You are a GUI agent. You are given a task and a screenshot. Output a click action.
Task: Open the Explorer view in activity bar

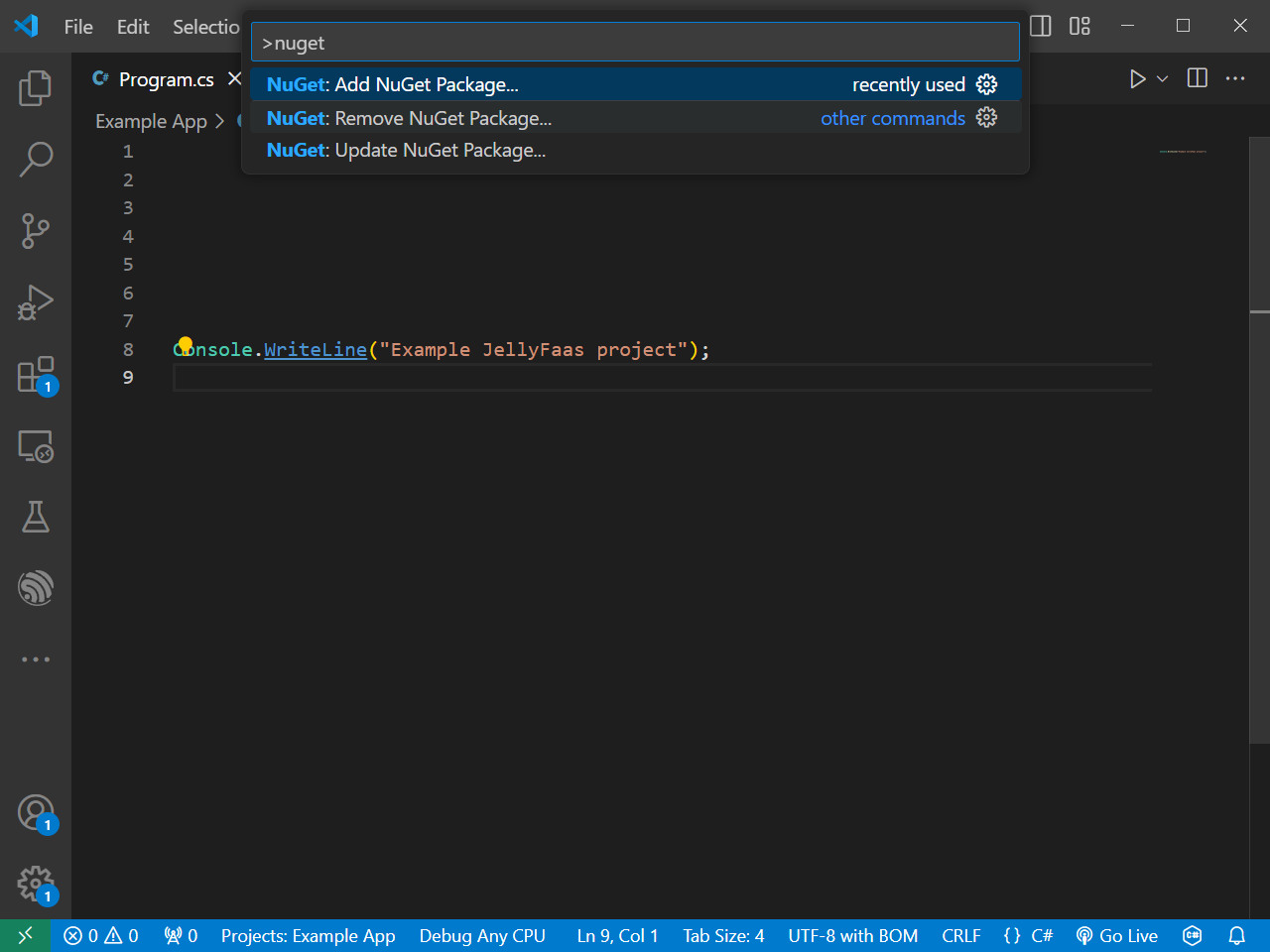[36, 88]
